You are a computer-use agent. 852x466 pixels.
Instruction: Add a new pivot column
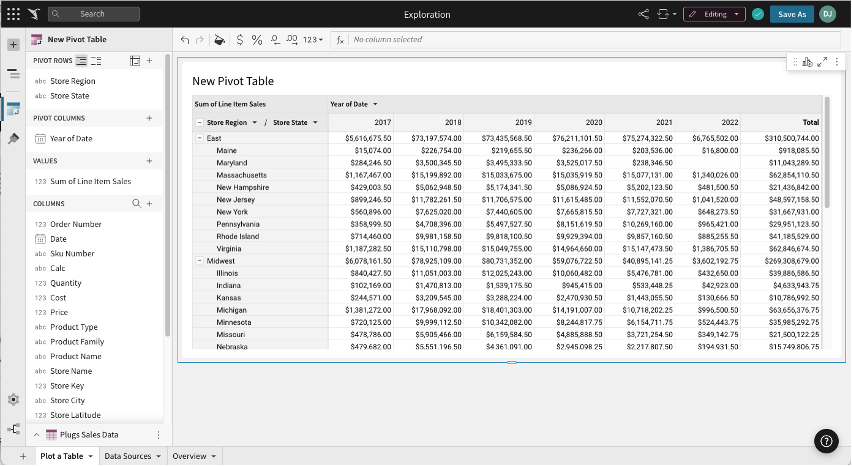click(149, 118)
